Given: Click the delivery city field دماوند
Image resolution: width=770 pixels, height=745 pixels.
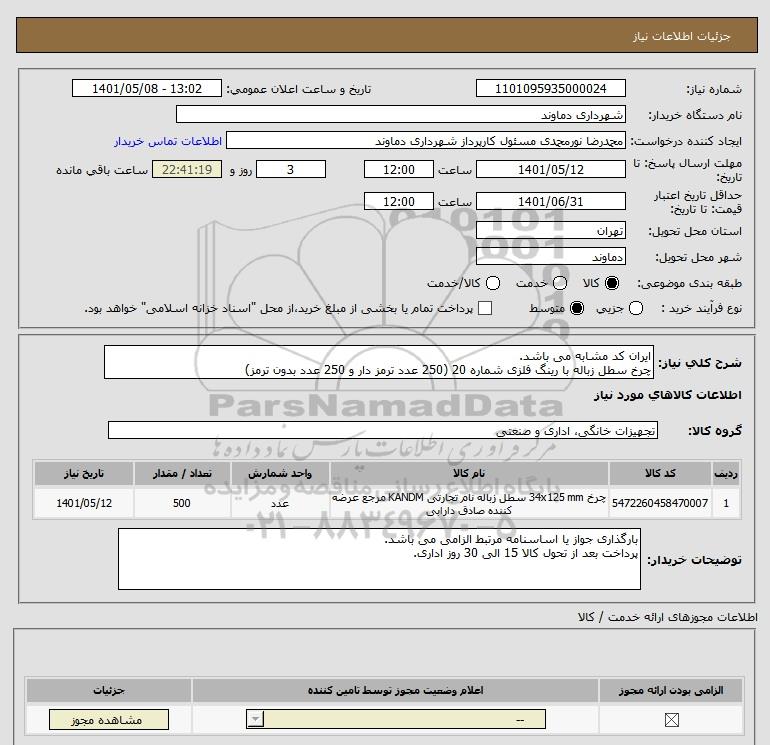Looking at the screenshot, I should click(550, 256).
